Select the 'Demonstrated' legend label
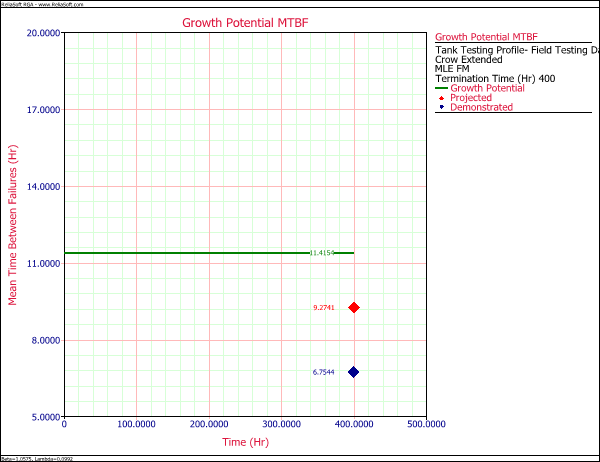This screenshot has width=600, height=462. click(x=481, y=107)
